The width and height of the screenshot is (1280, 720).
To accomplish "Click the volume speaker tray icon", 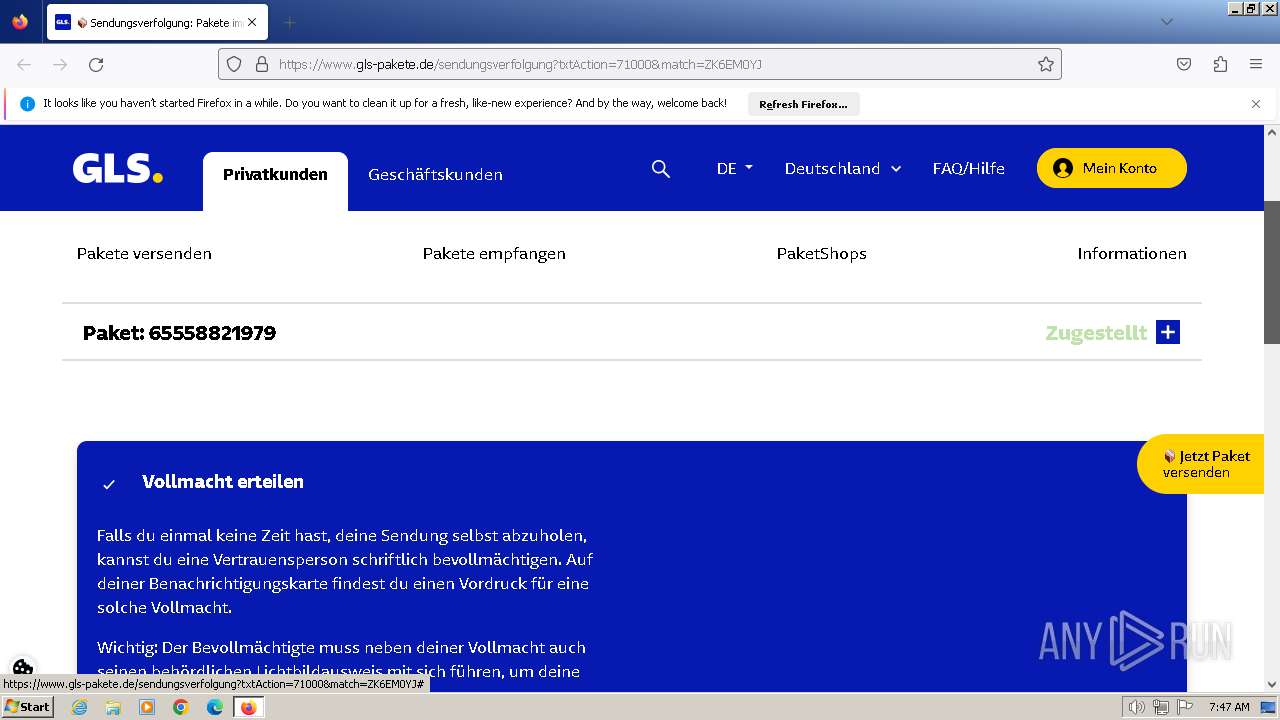I will [1137, 707].
